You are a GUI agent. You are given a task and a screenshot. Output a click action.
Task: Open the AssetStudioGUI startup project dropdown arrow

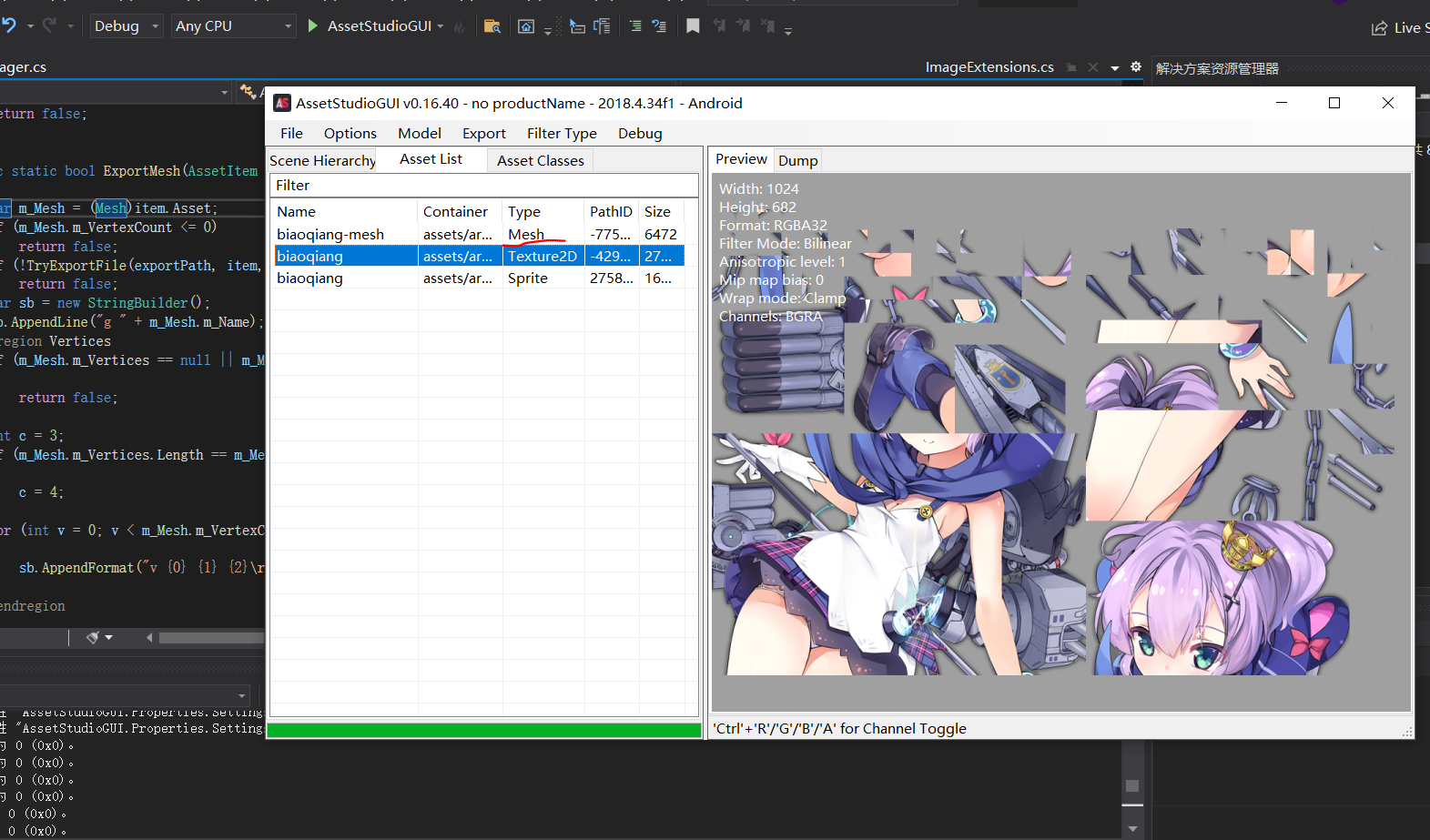click(441, 26)
